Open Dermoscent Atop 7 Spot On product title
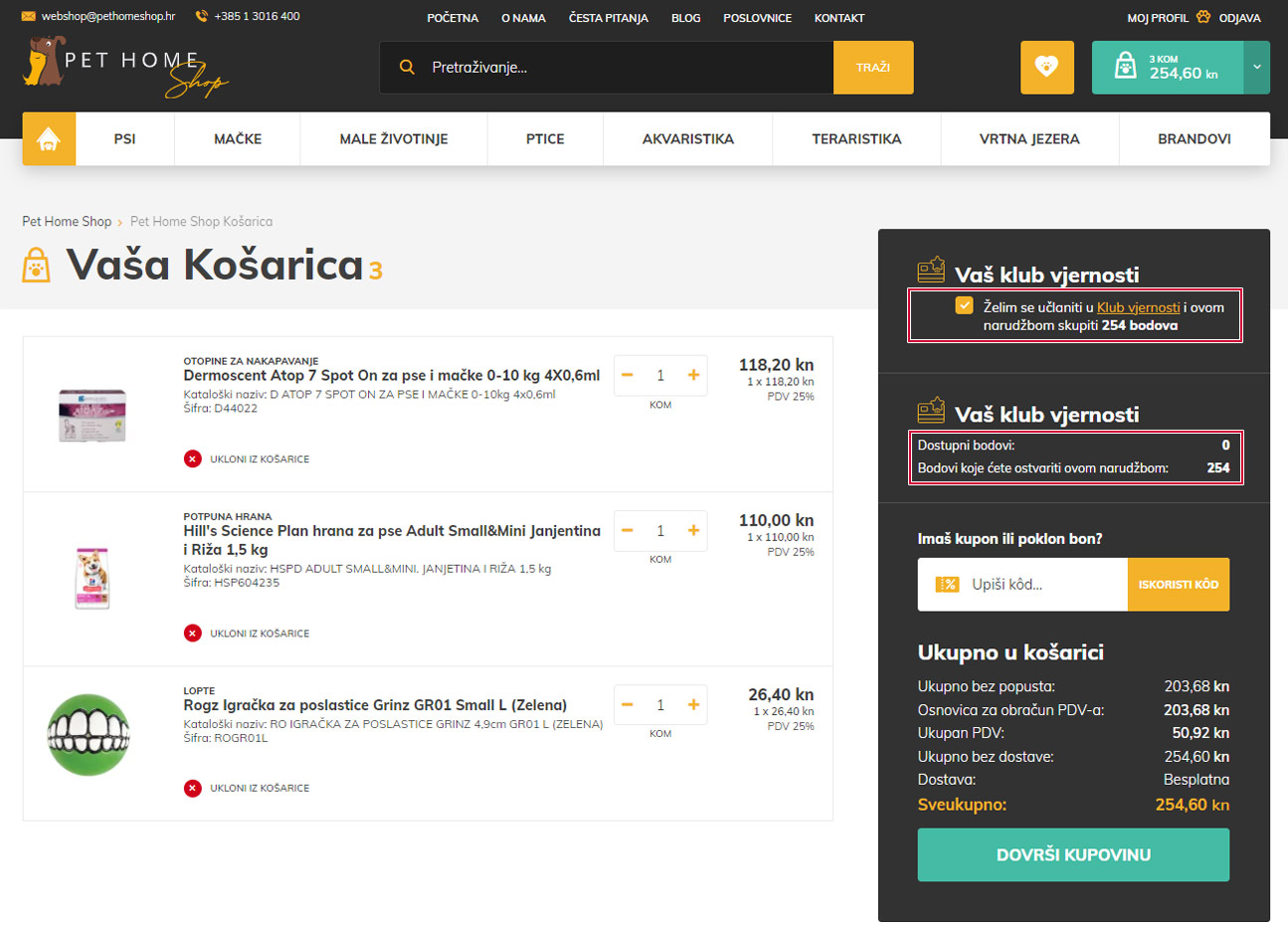Screen dimensions: 1288x925 392,375
